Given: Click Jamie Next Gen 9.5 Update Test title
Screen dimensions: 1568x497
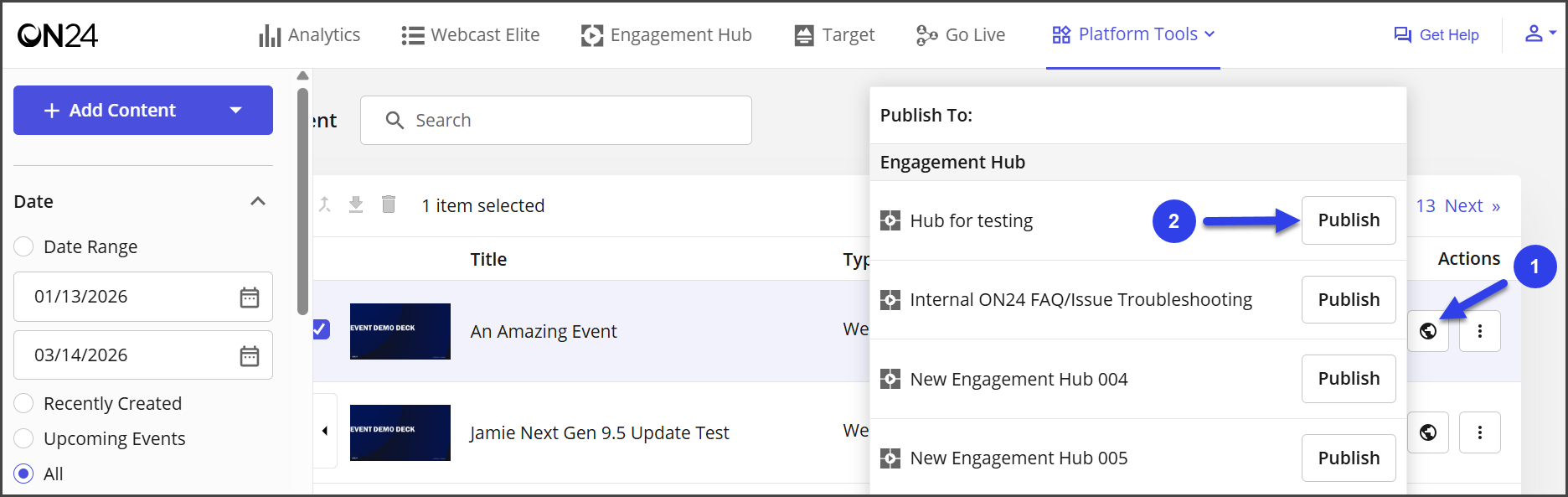Looking at the screenshot, I should 600,432.
